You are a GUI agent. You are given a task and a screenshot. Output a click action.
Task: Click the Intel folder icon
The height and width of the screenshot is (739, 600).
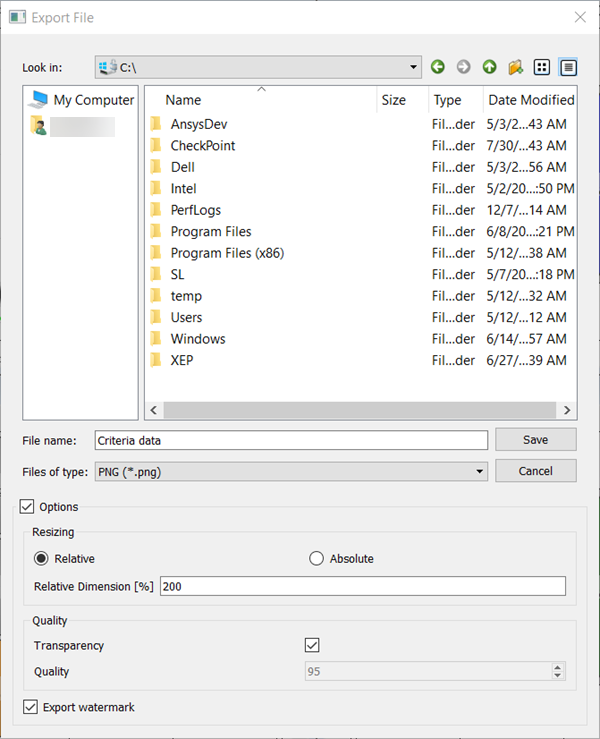156,188
